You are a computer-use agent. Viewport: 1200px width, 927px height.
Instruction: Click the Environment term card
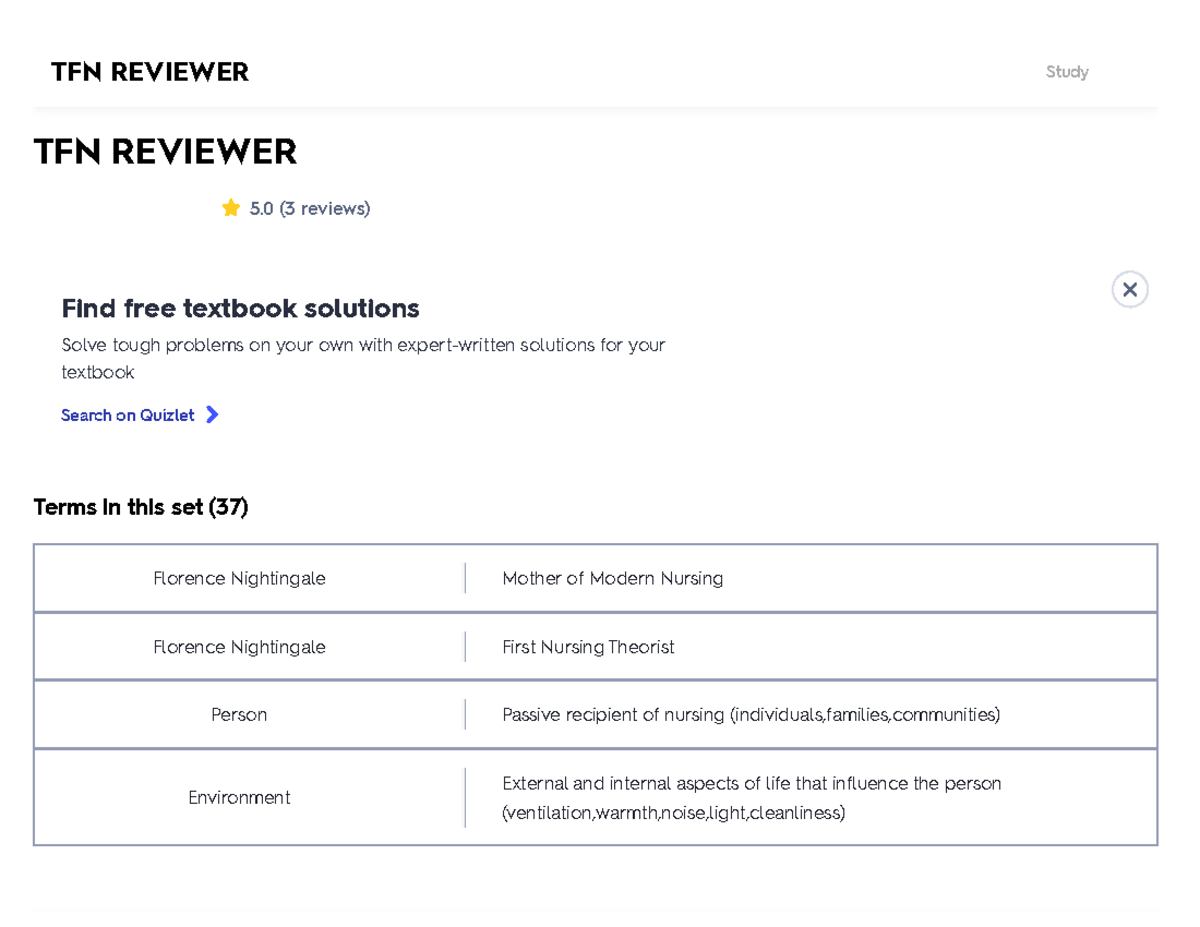coord(239,797)
